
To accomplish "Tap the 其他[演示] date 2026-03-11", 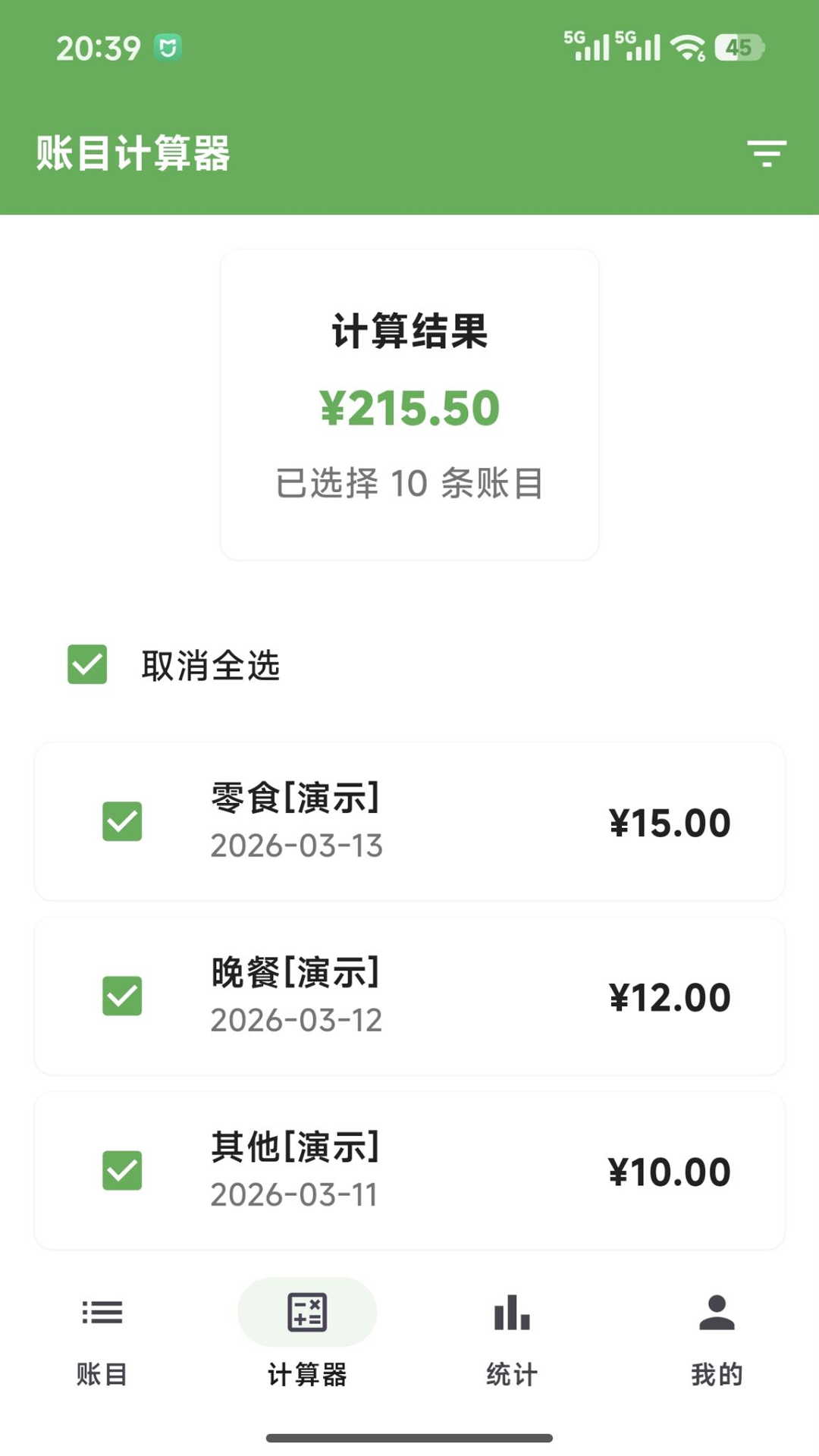I will click(x=294, y=1195).
